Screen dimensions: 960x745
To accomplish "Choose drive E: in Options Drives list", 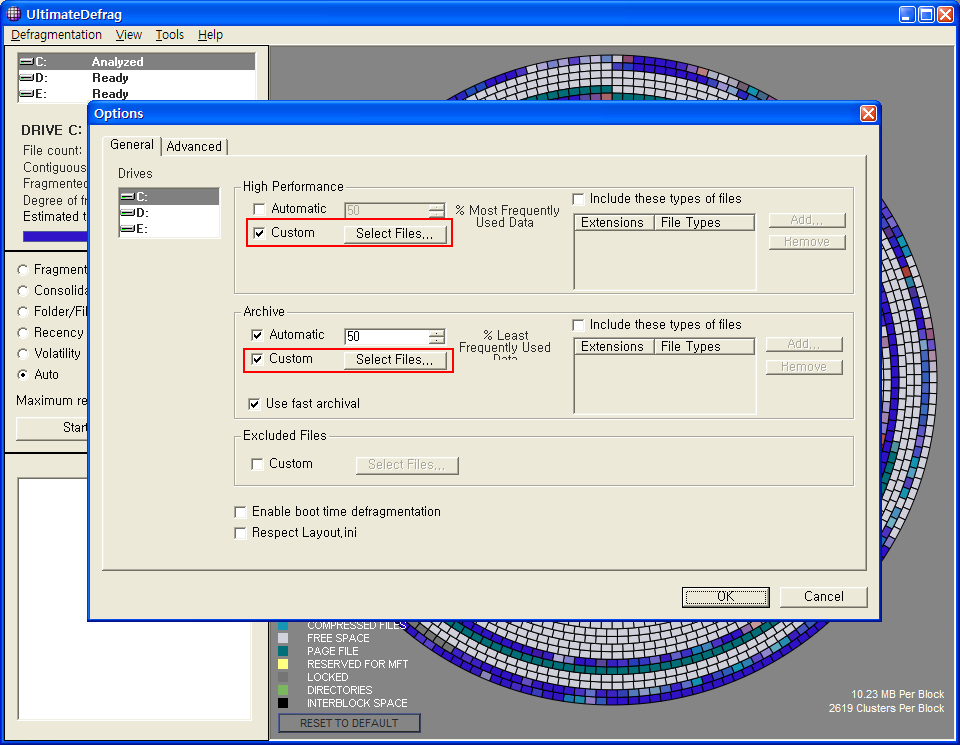I will point(169,228).
